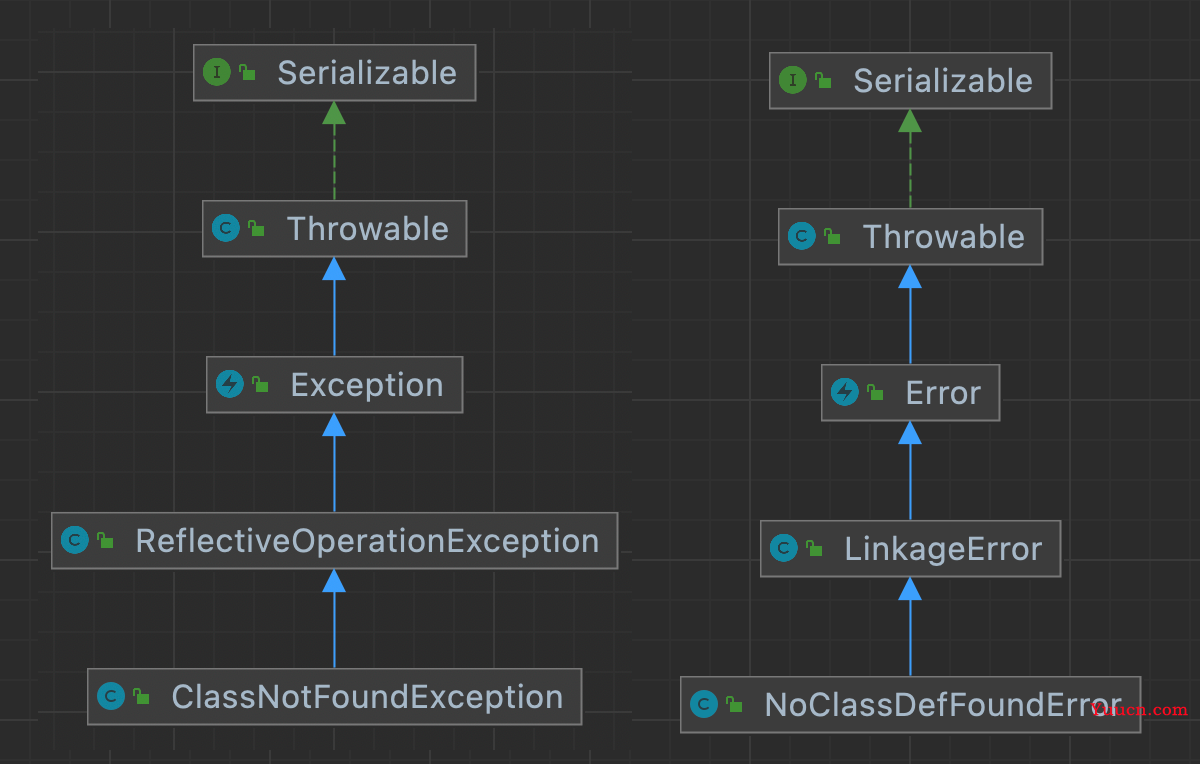Image resolution: width=1200 pixels, height=764 pixels.
Task: Select the Exception label text
Action: pos(367,385)
